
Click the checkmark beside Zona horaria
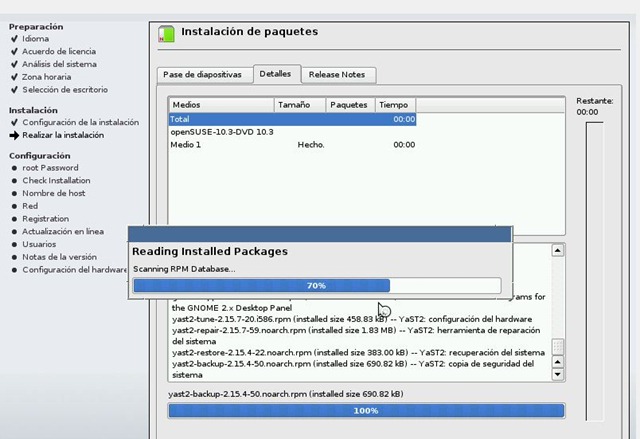[14, 77]
